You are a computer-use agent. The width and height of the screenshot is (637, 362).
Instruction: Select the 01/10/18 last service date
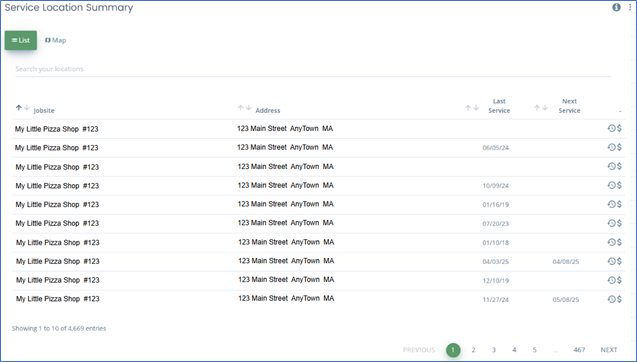(496, 243)
